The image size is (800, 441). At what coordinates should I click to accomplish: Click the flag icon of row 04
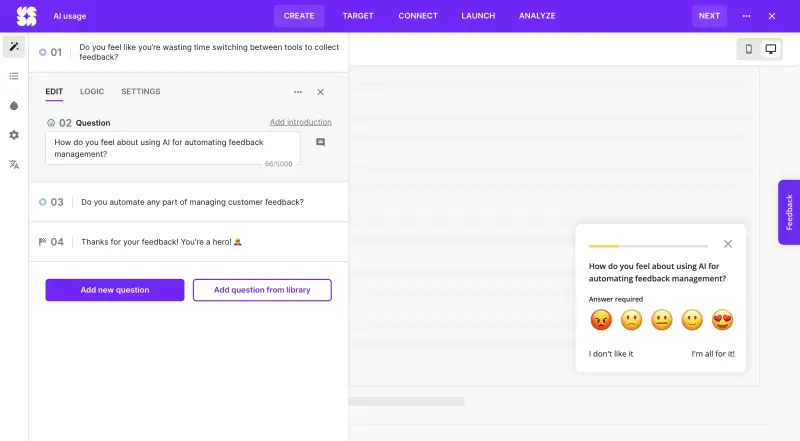43,241
